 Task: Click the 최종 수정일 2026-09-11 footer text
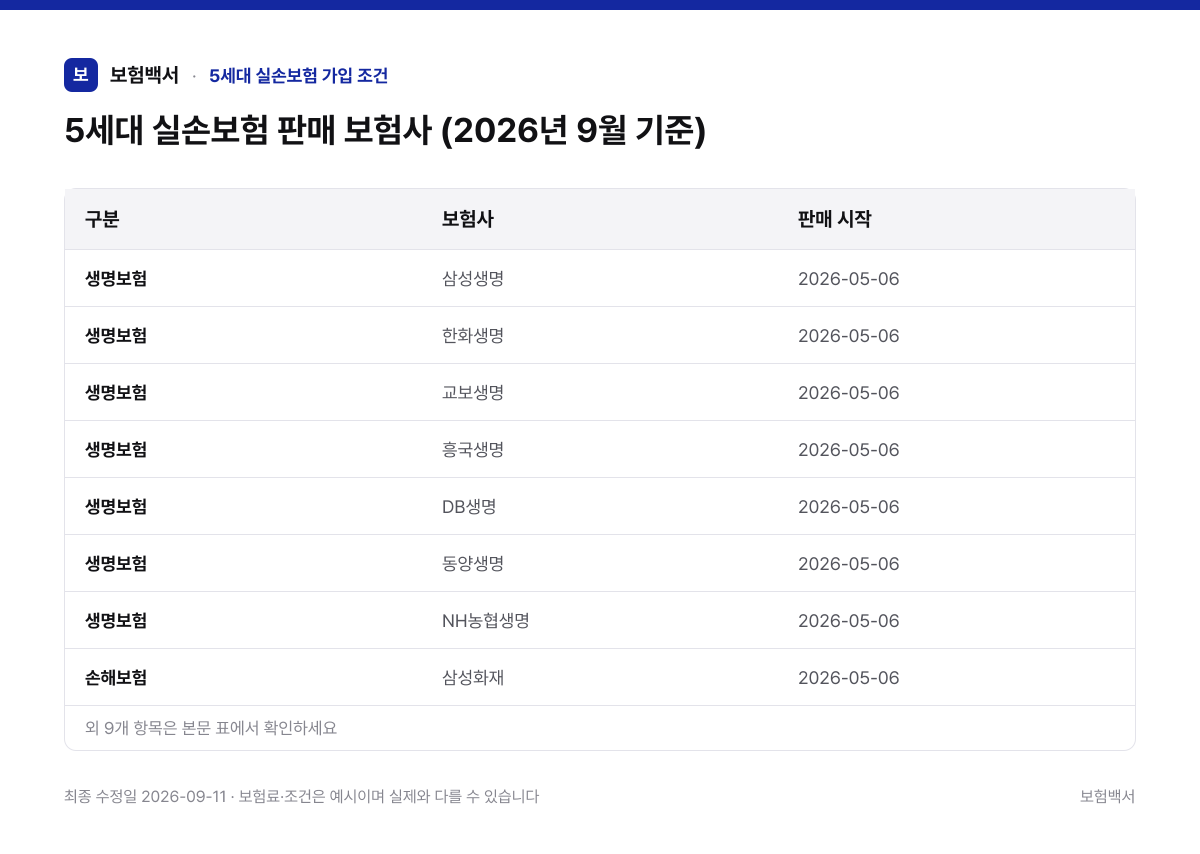[145, 797]
